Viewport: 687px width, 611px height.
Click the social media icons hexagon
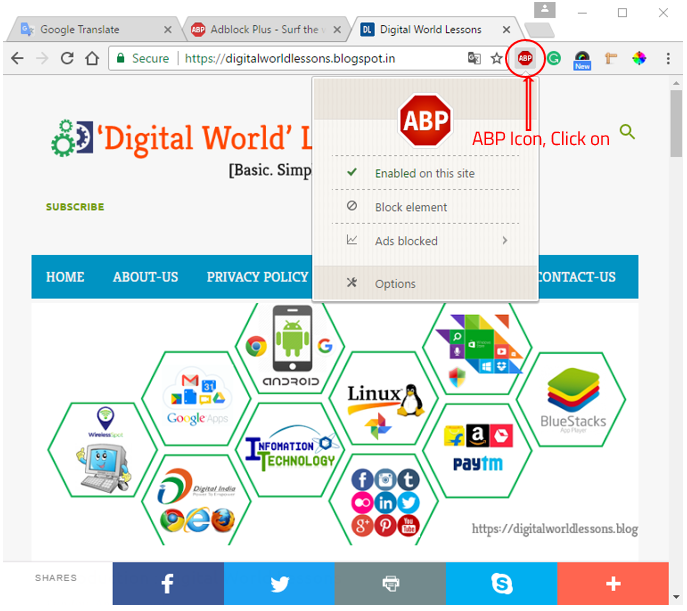384,501
